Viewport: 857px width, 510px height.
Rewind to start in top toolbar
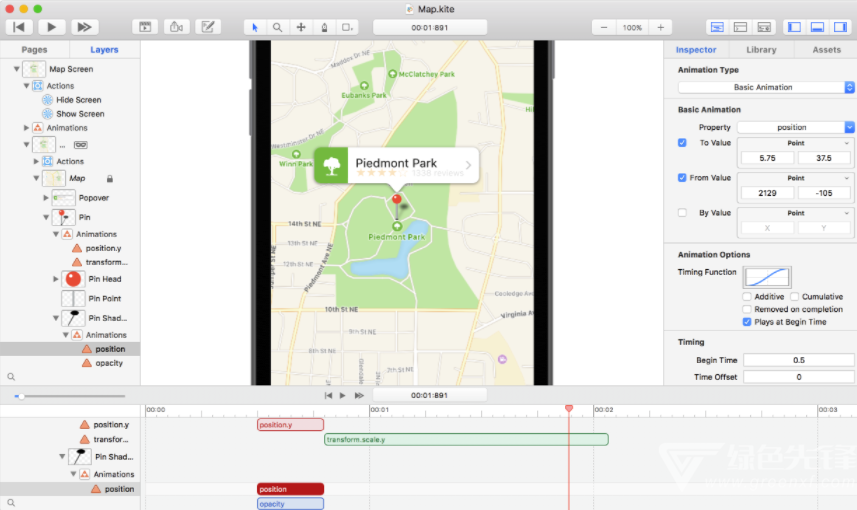[19, 27]
